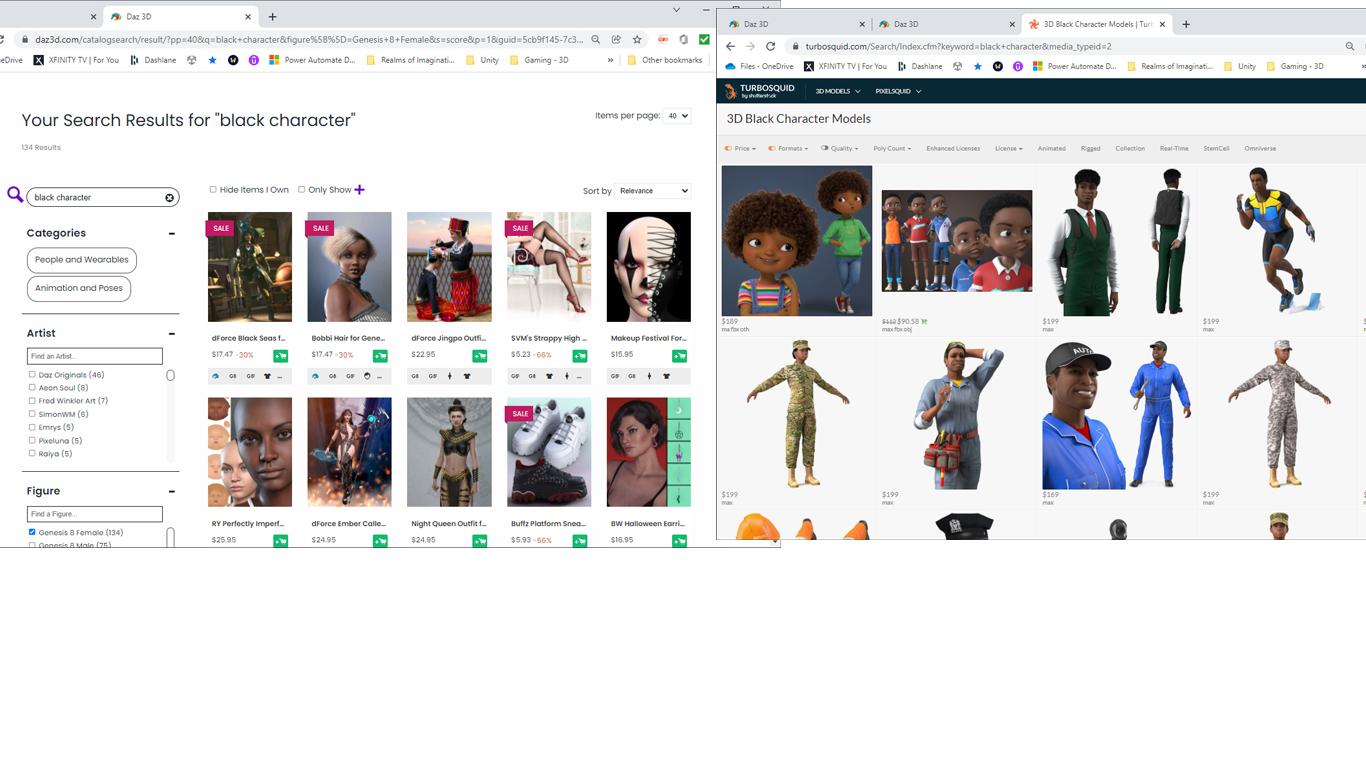Open Files - OneDrive bookmark in TurboSquid window
Screen dimensions: 1366x768
[758, 66]
